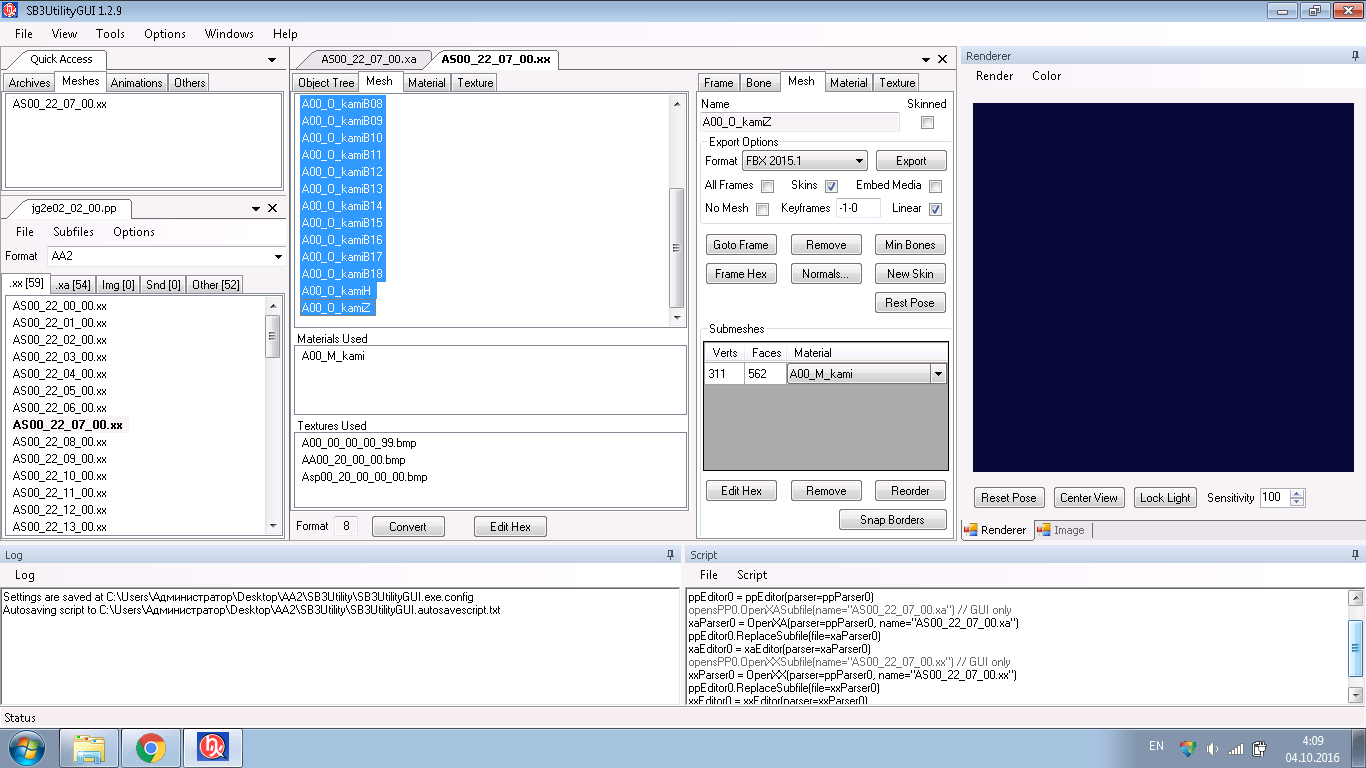1366x768 pixels.
Task: Click the pushpin icon in the Log panel header
Action: point(670,554)
